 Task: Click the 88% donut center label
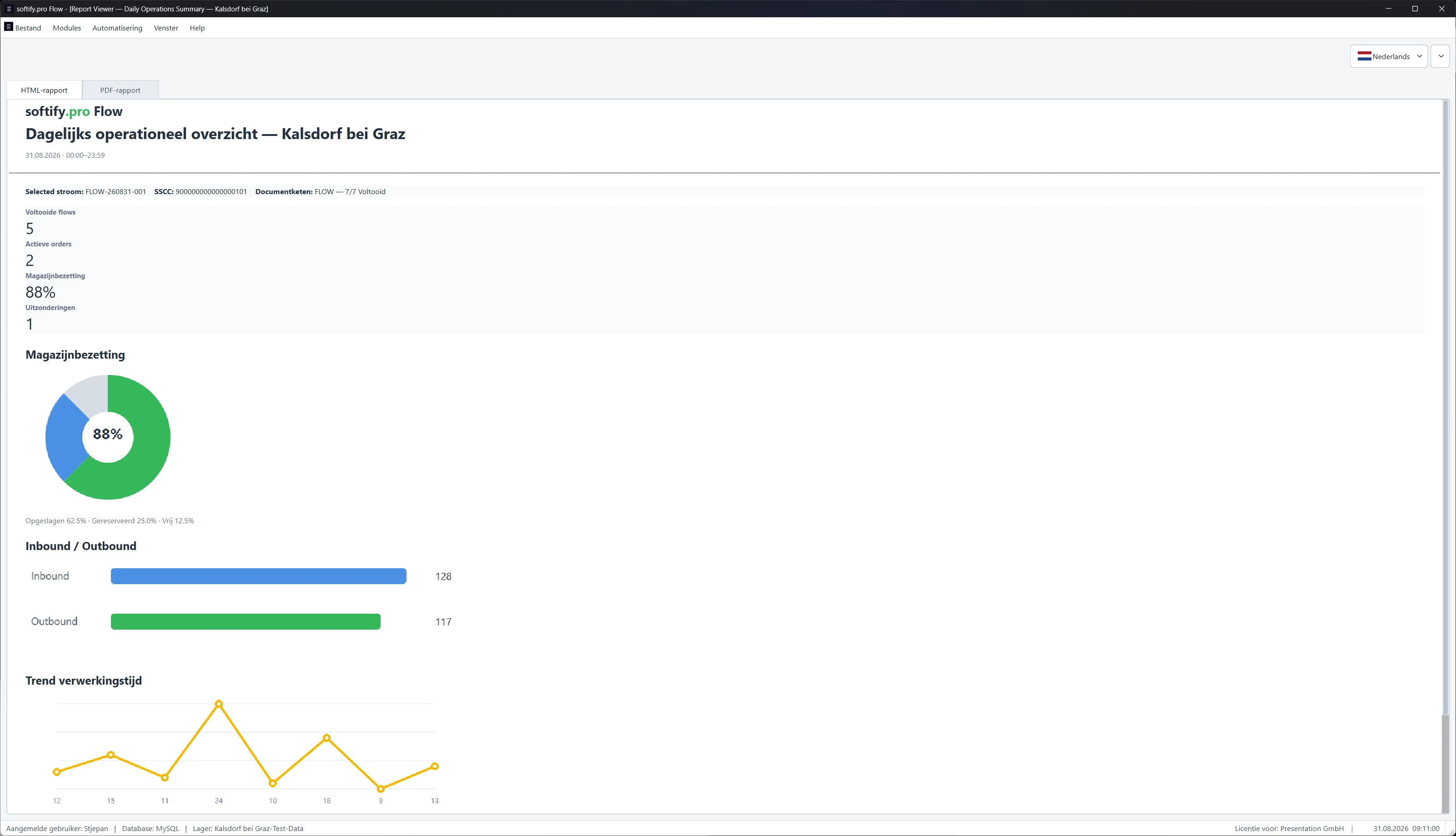click(108, 434)
